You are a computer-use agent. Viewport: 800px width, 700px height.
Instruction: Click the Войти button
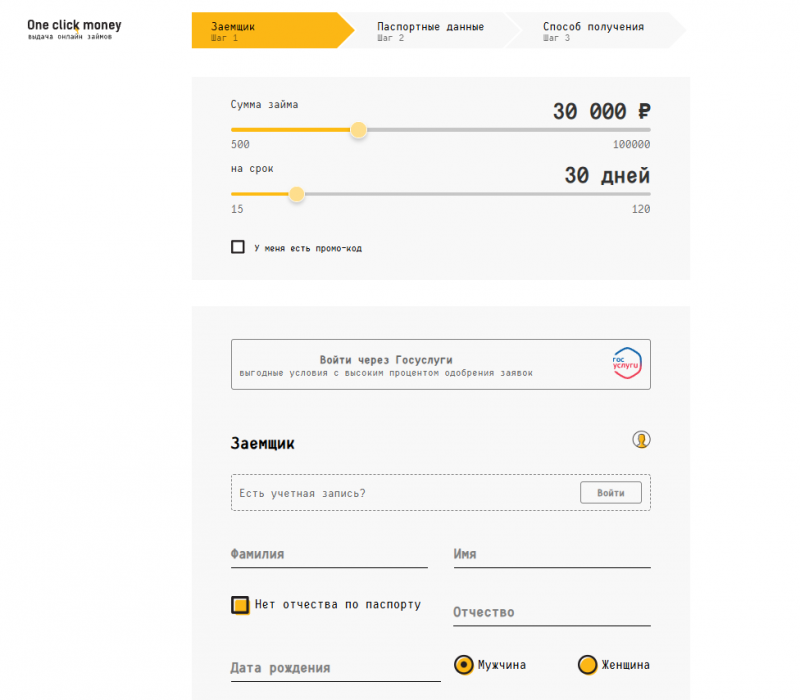pyautogui.click(x=611, y=492)
